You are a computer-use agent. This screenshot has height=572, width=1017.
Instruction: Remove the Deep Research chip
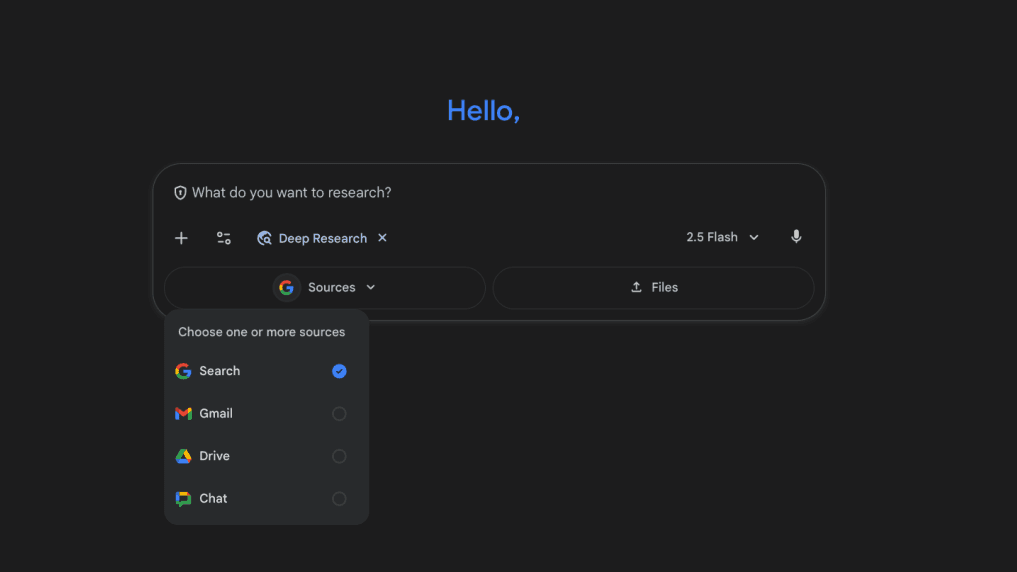pyautogui.click(x=382, y=238)
